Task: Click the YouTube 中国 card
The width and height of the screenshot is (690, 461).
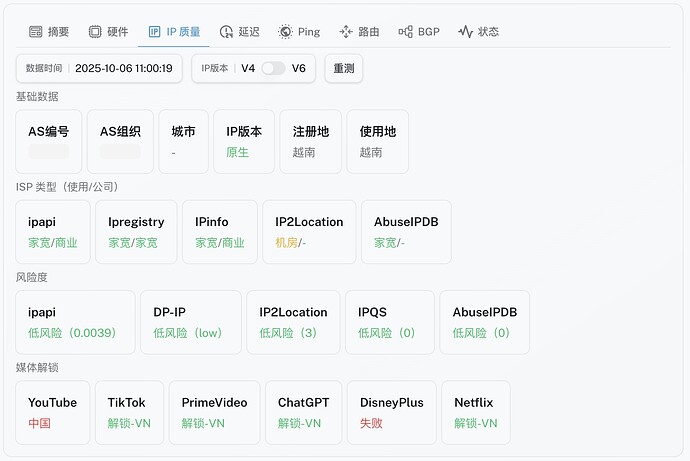Action: (x=53, y=413)
